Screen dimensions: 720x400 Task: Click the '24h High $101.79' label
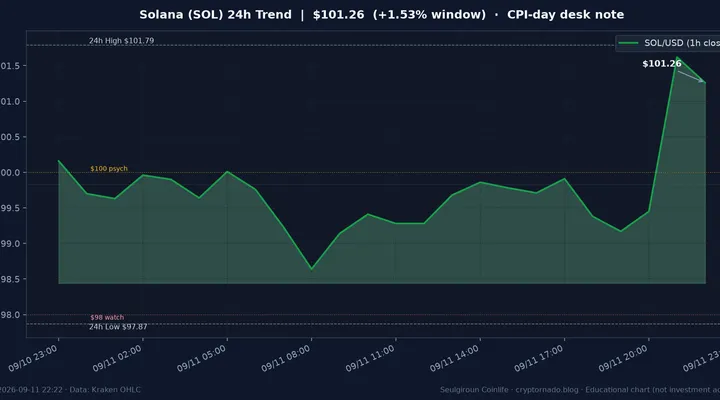click(x=121, y=40)
